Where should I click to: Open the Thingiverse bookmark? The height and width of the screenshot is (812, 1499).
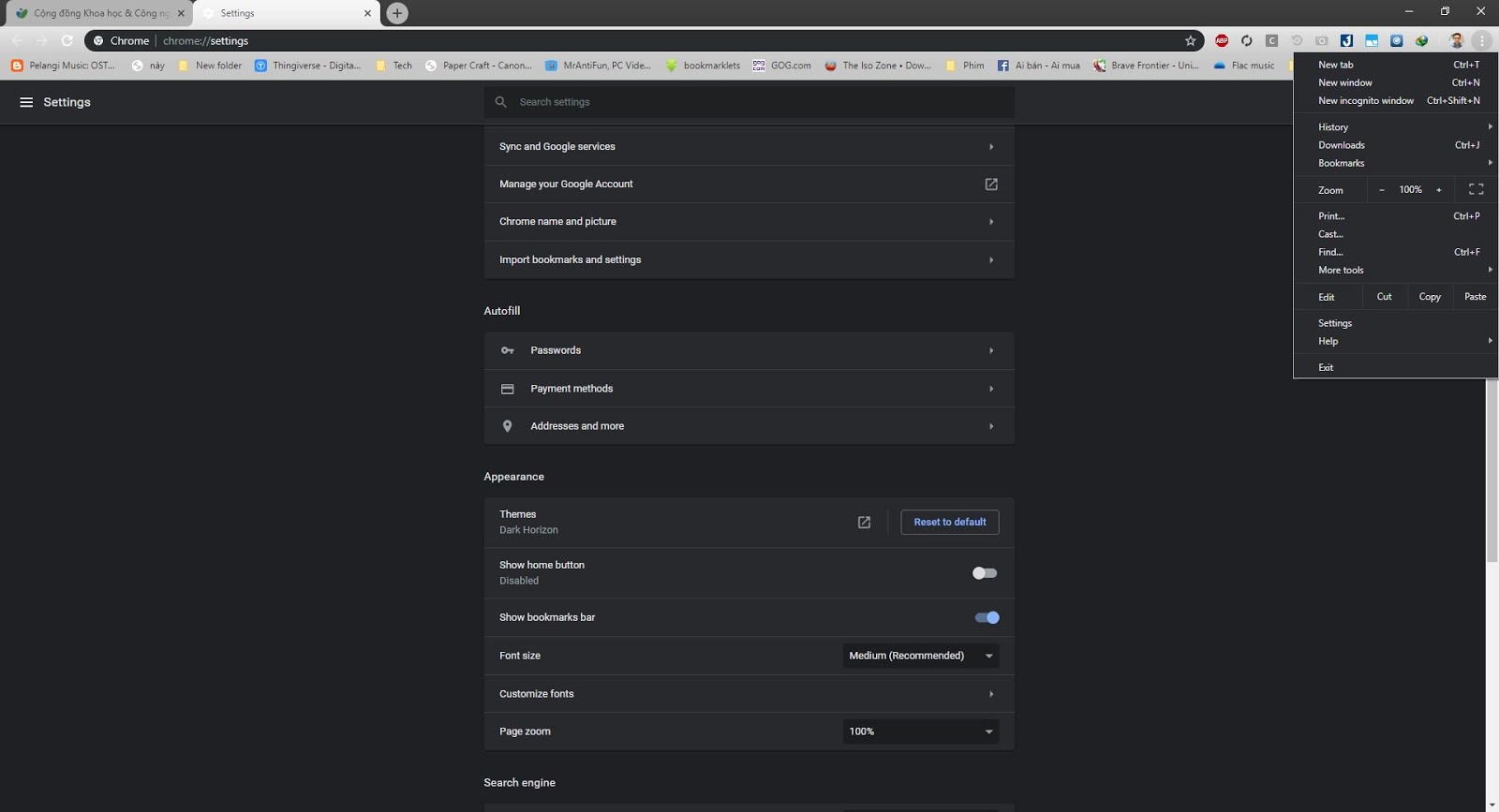coord(307,66)
